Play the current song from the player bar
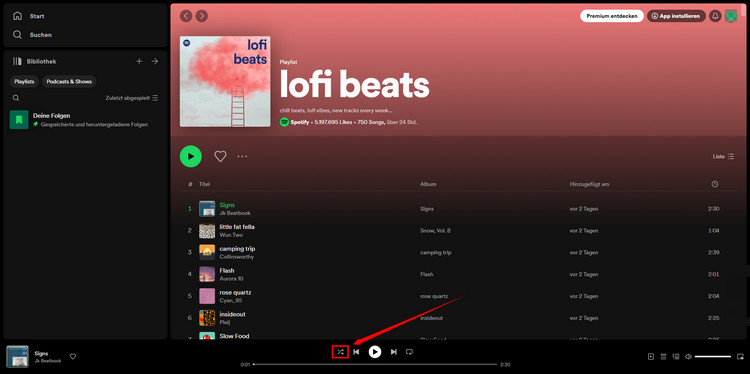 [x=375, y=352]
